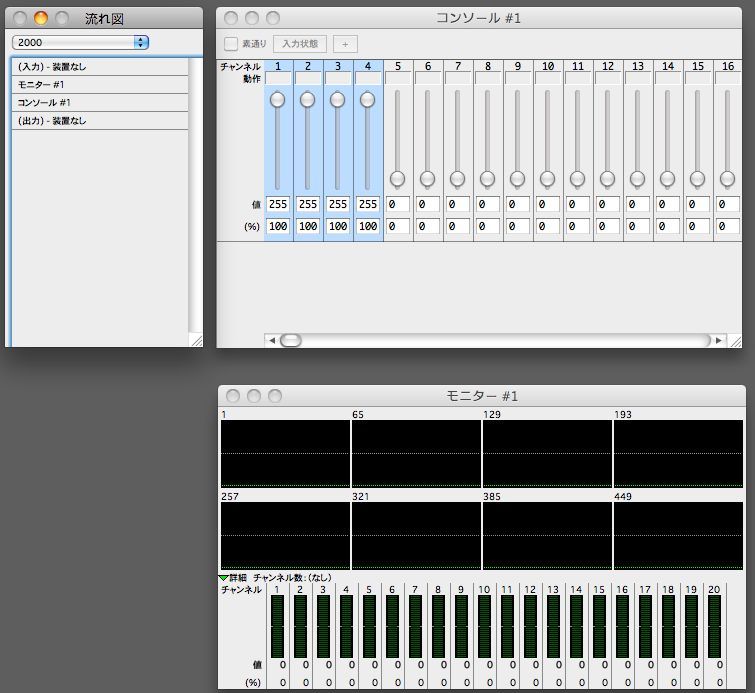Click channel 2 percent field showing 100
The image size is (755, 693).
(308, 226)
